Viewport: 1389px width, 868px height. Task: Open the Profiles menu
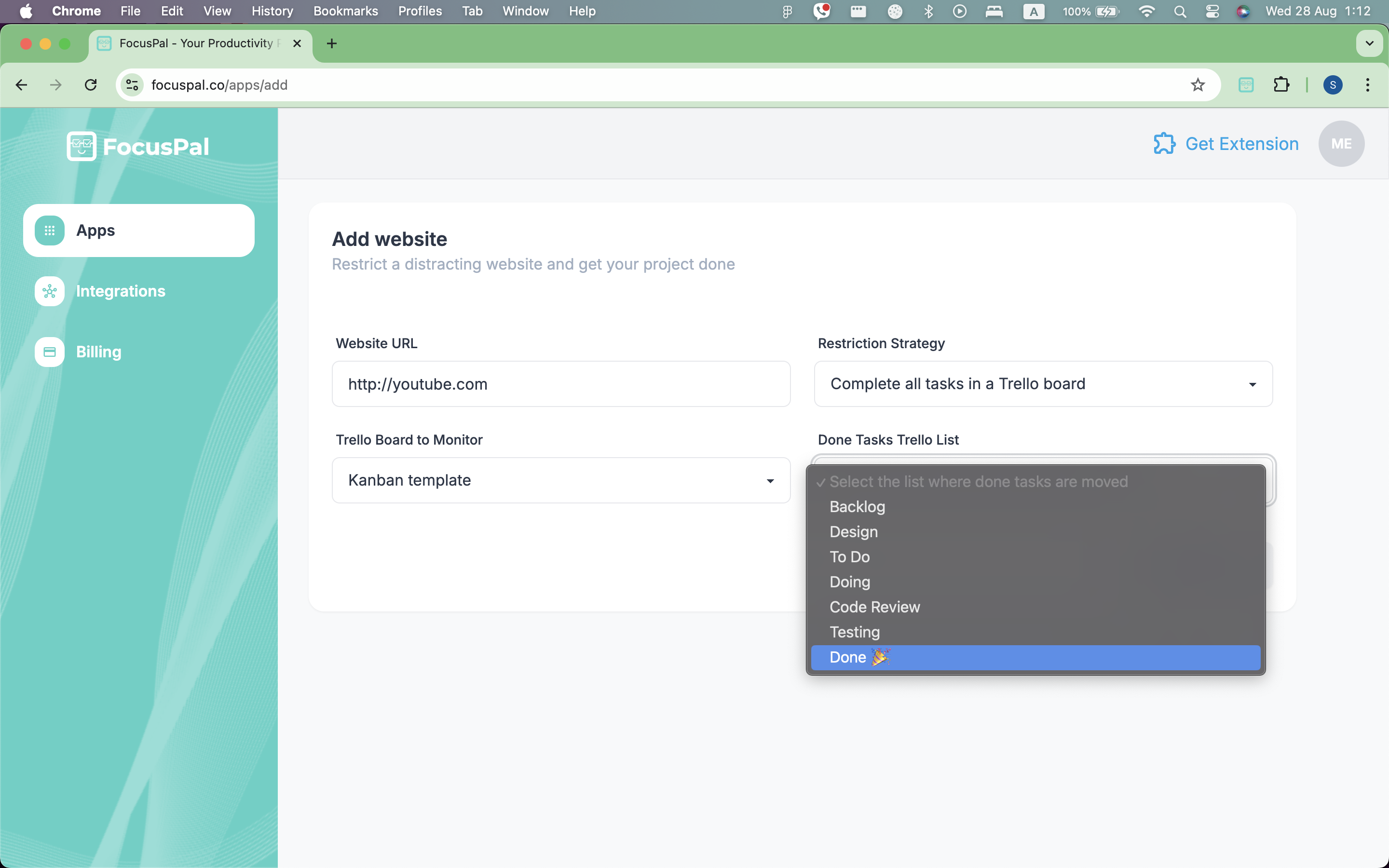[x=420, y=11]
